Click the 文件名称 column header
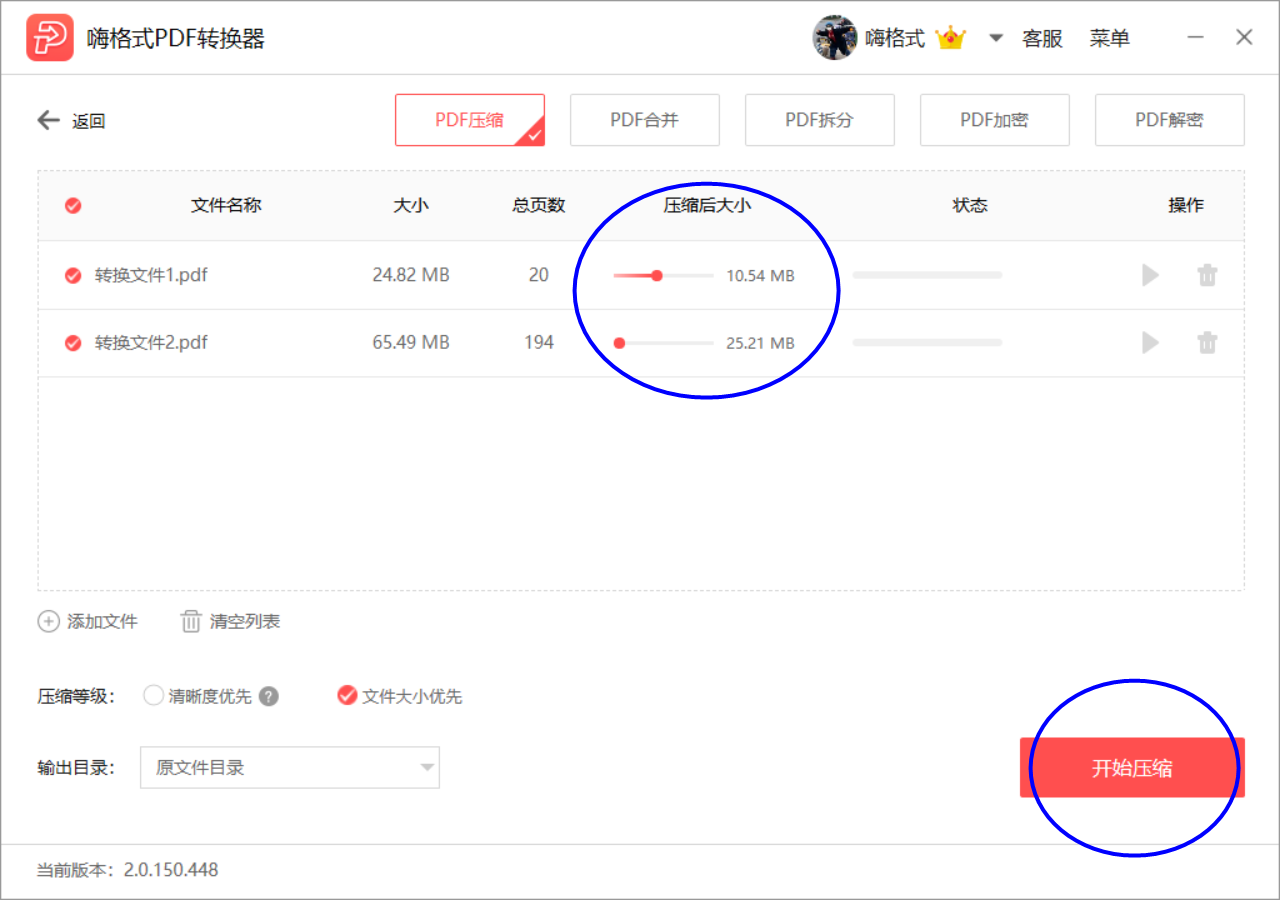Viewport: 1280px width, 900px height. coord(226,205)
